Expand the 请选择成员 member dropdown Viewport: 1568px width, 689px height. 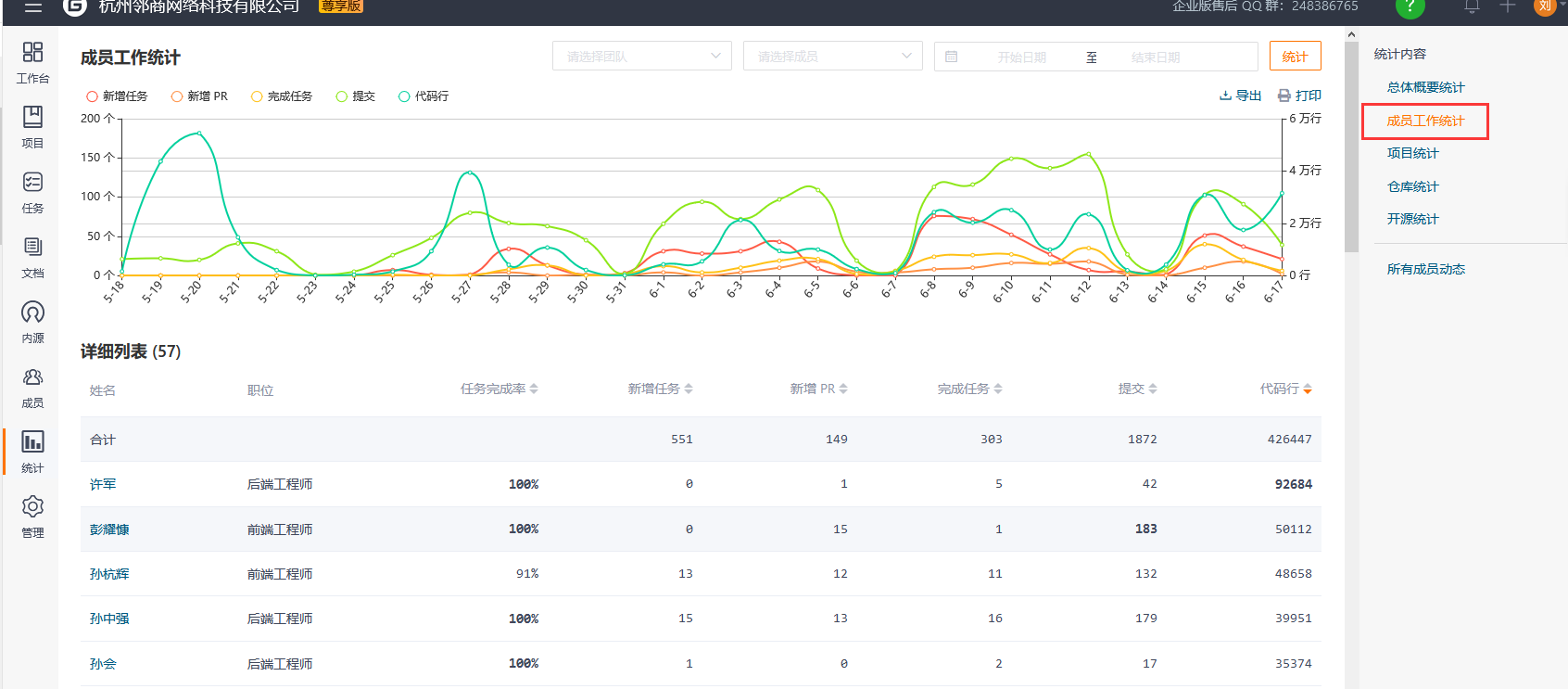click(x=833, y=56)
